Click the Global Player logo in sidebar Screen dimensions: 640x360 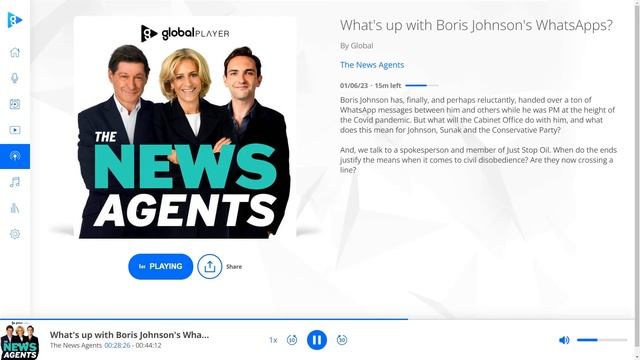(x=15, y=20)
